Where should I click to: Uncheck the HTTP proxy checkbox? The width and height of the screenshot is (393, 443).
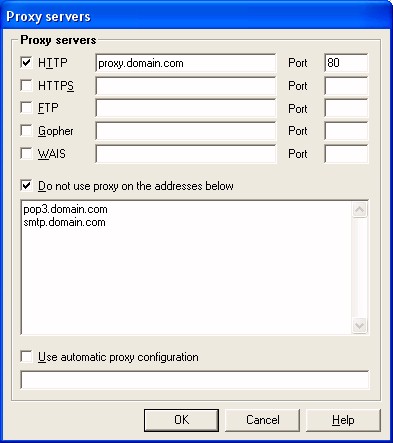[26, 62]
